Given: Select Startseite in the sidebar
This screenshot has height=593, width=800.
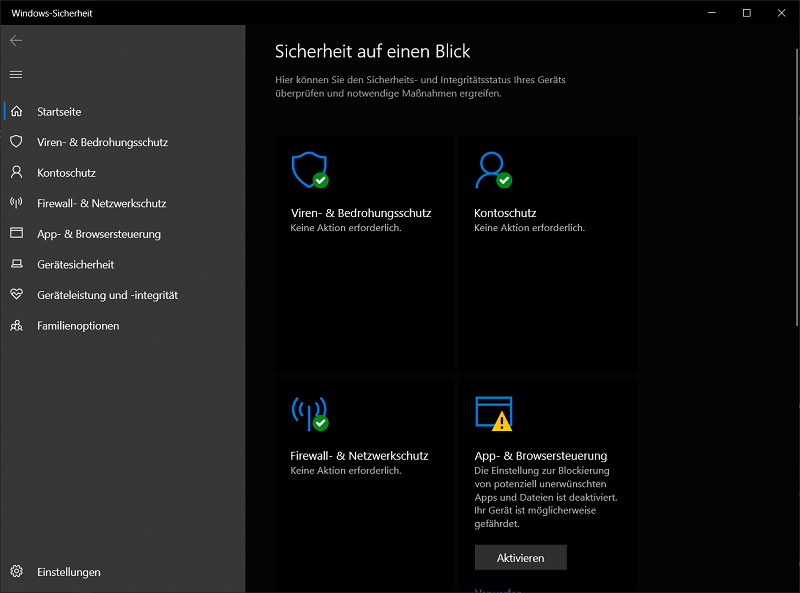Looking at the screenshot, I should pos(122,111).
